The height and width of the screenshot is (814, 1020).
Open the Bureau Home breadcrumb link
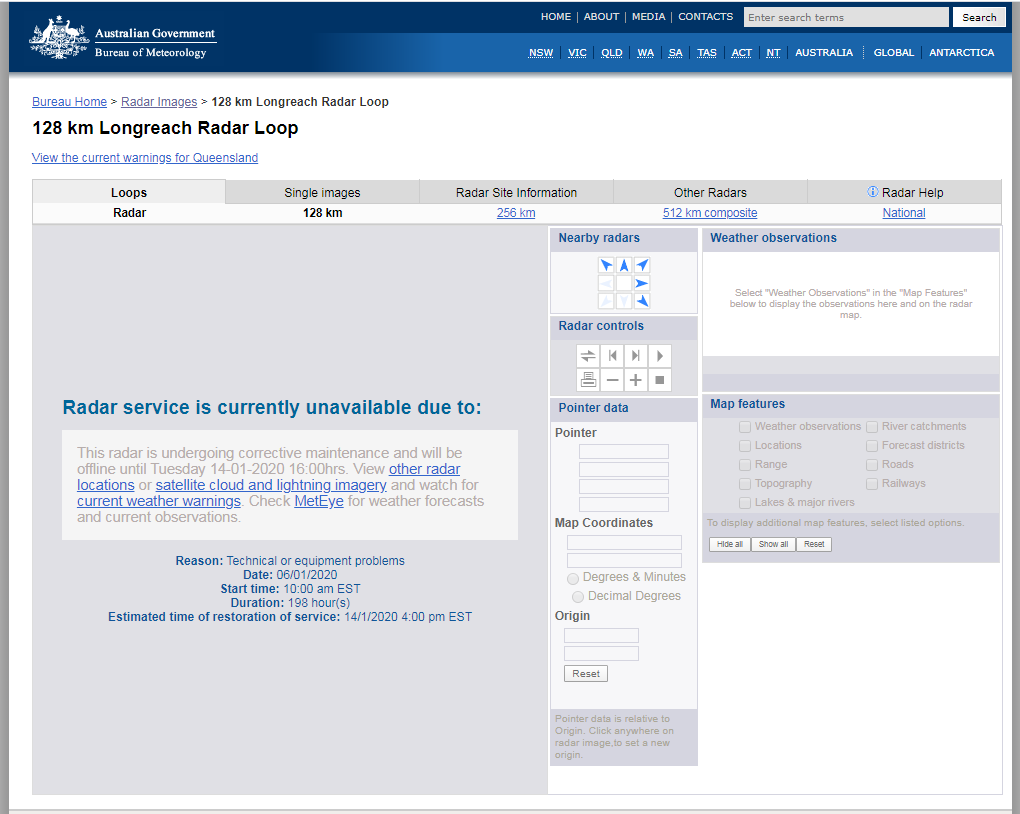tap(70, 102)
